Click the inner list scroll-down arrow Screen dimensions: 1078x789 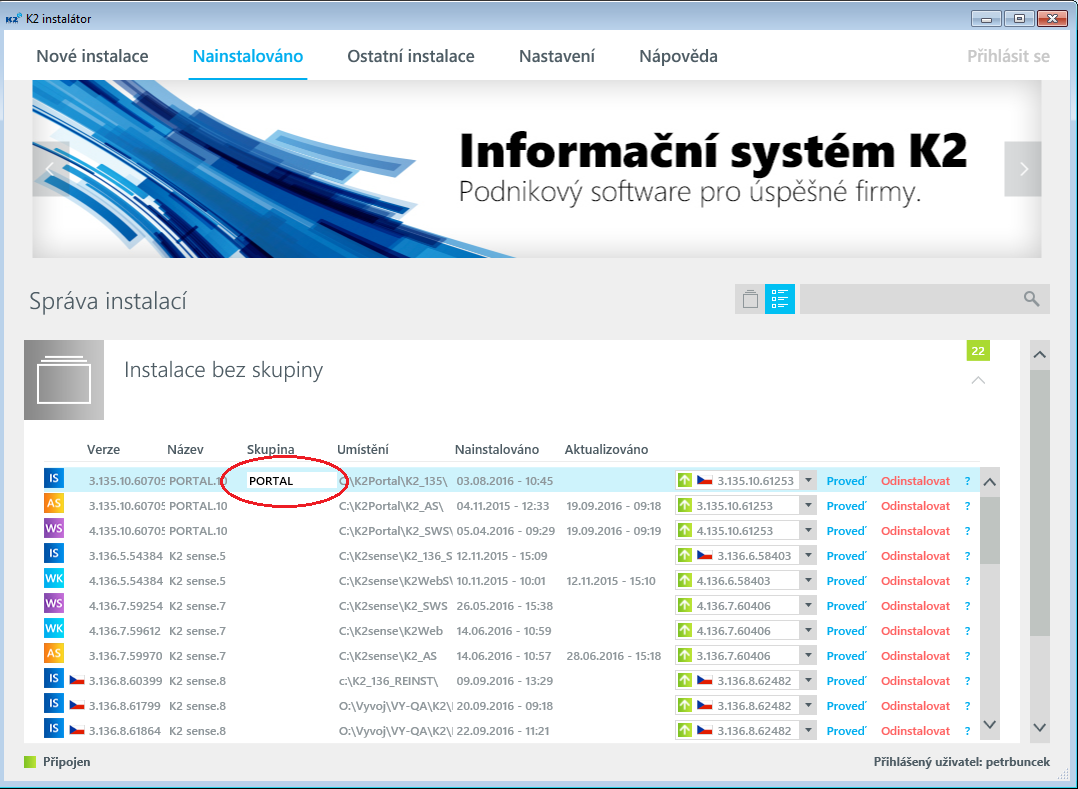(x=989, y=724)
